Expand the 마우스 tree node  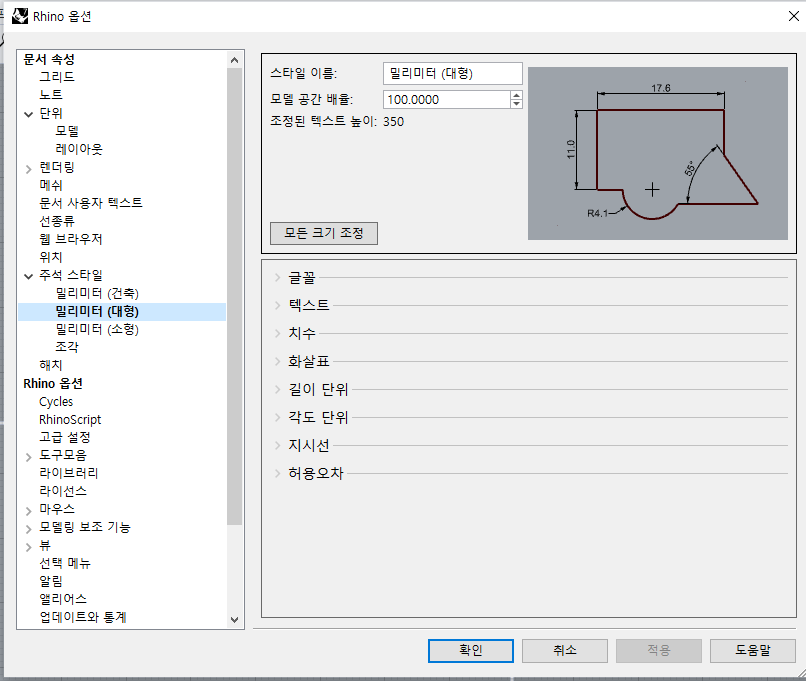(29, 510)
